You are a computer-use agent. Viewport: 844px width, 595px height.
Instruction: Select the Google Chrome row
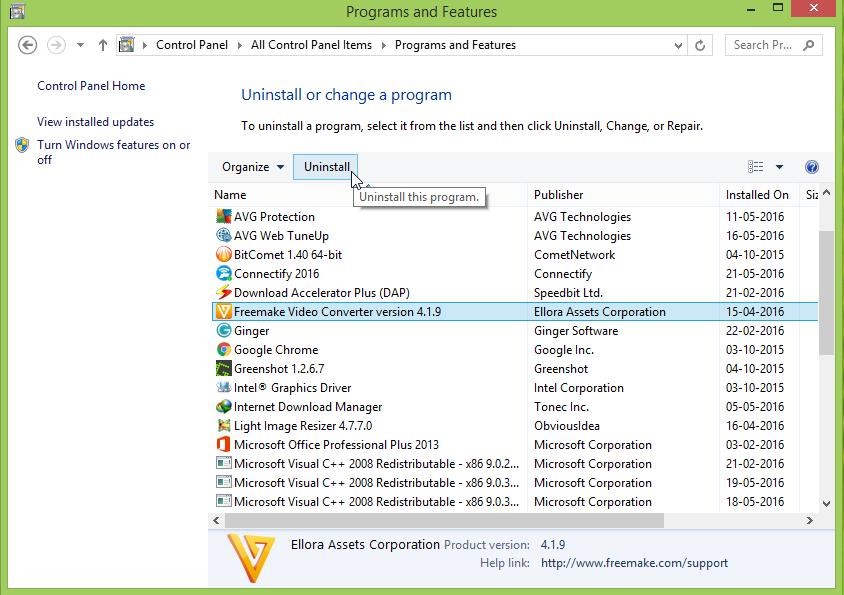515,349
